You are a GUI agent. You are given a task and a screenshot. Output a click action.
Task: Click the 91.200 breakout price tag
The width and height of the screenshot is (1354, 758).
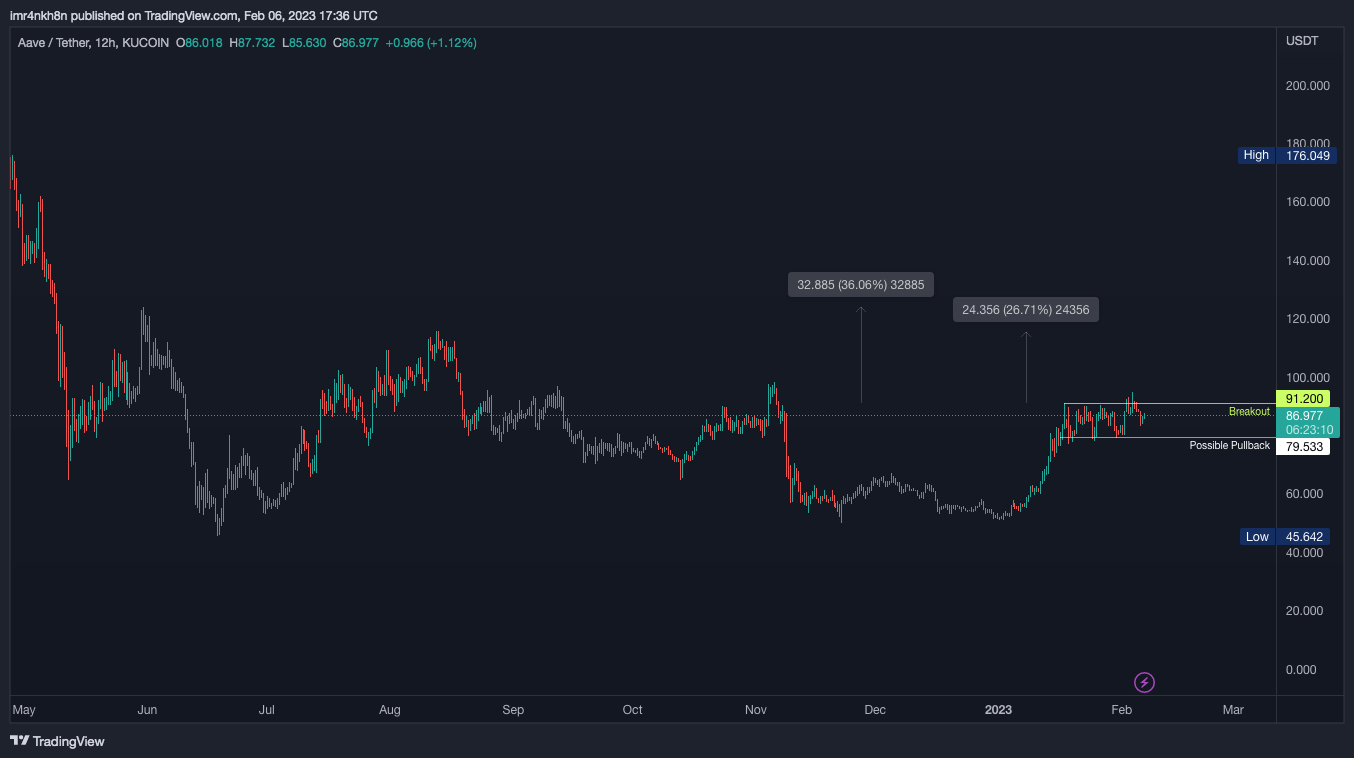[x=1303, y=398]
